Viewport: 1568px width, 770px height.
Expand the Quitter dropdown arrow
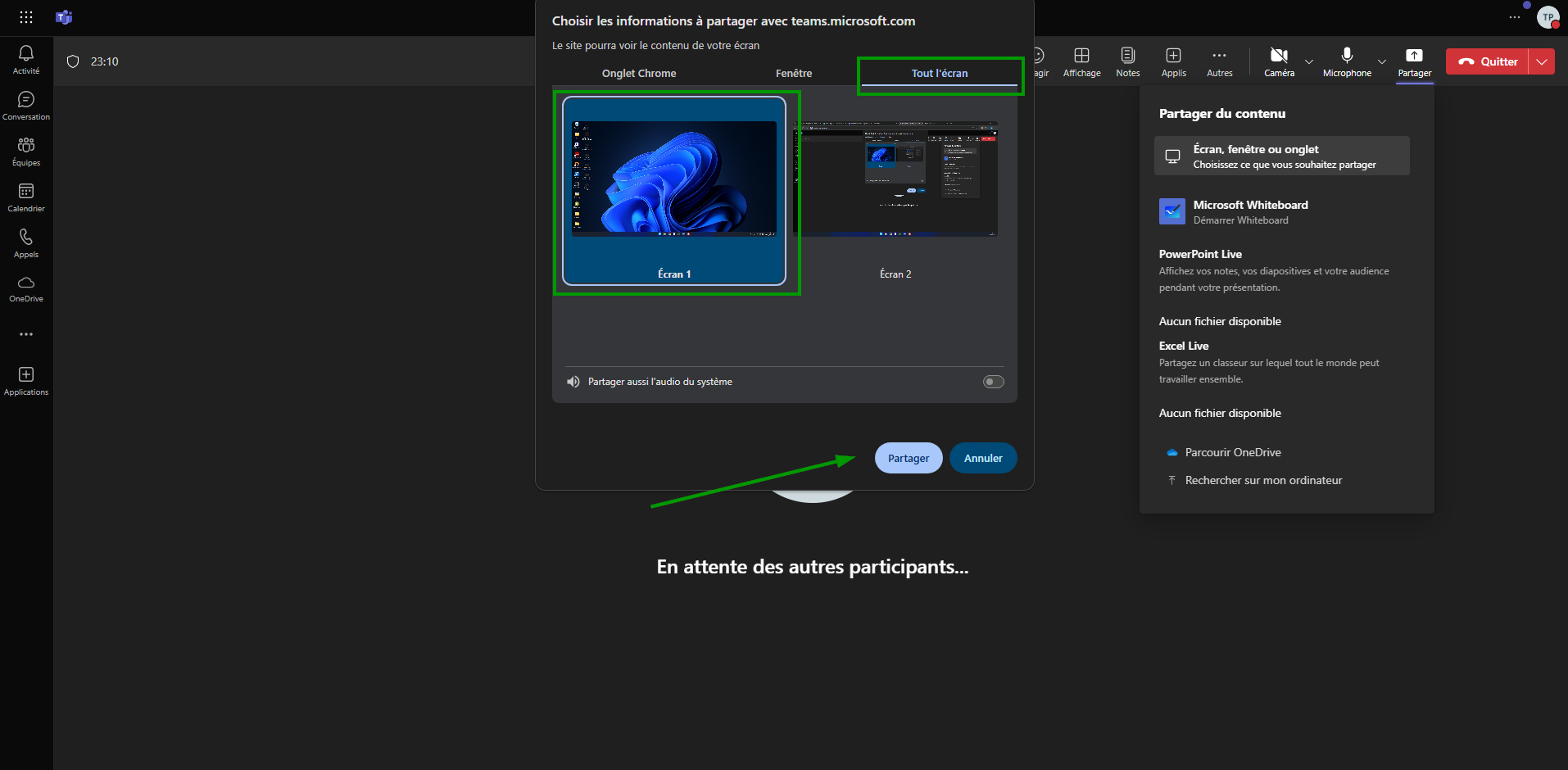(1542, 61)
